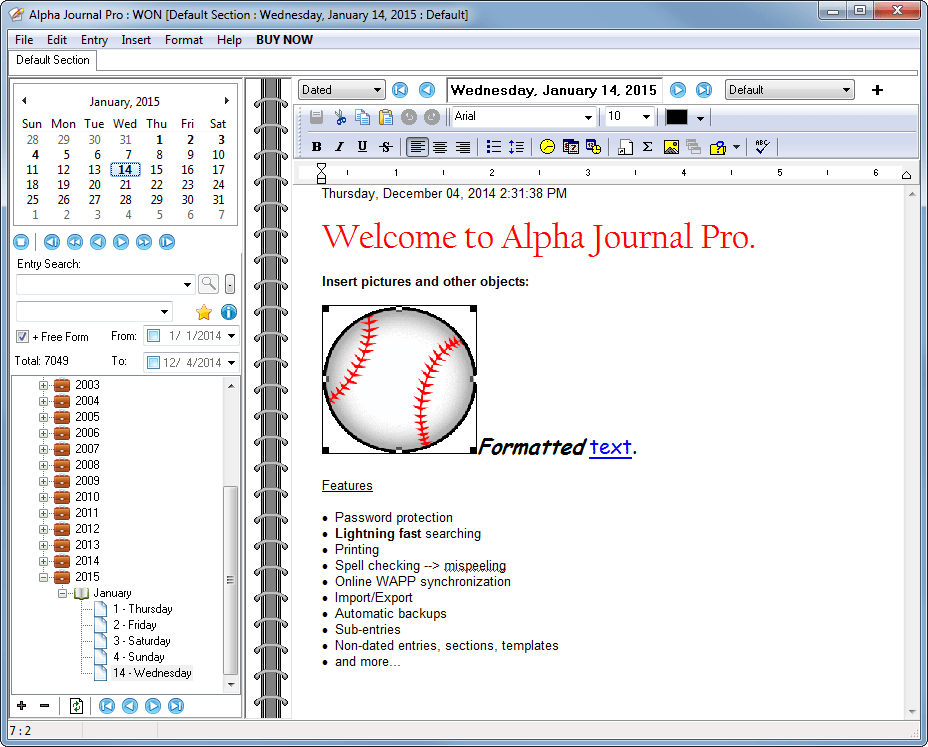Toggle bold formatting in the toolbar
This screenshot has width=928, height=747.
318,146
